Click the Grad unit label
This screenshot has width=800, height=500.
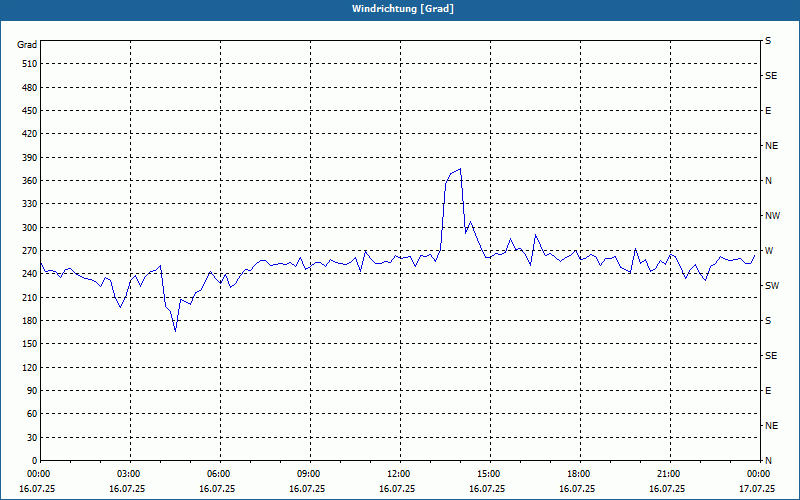pos(27,45)
